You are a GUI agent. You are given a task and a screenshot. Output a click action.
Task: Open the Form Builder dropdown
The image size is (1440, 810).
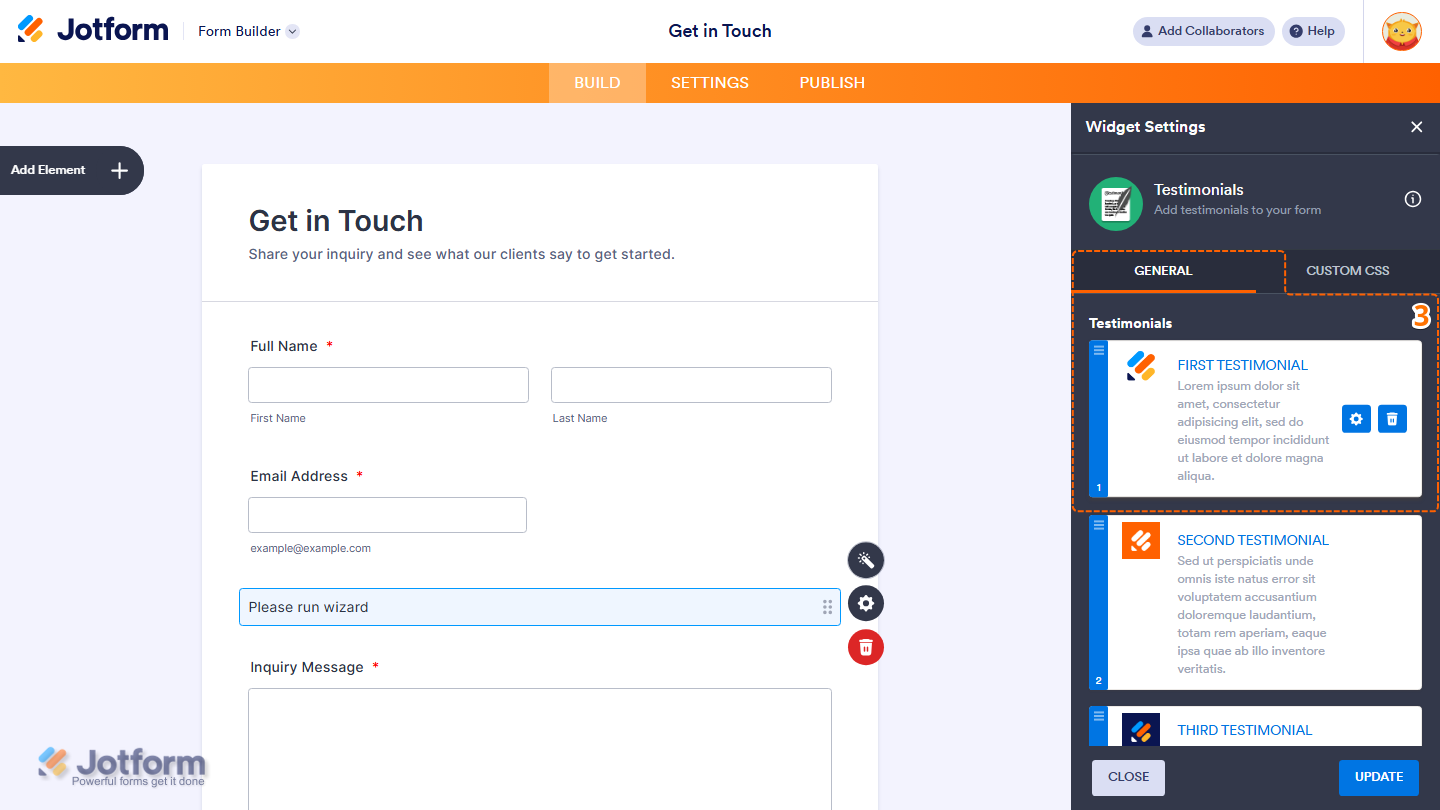248,31
